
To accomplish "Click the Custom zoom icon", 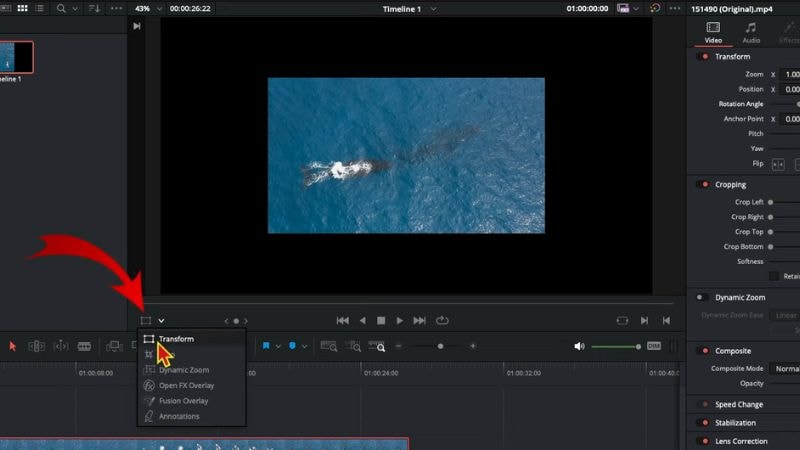I will click(x=377, y=346).
